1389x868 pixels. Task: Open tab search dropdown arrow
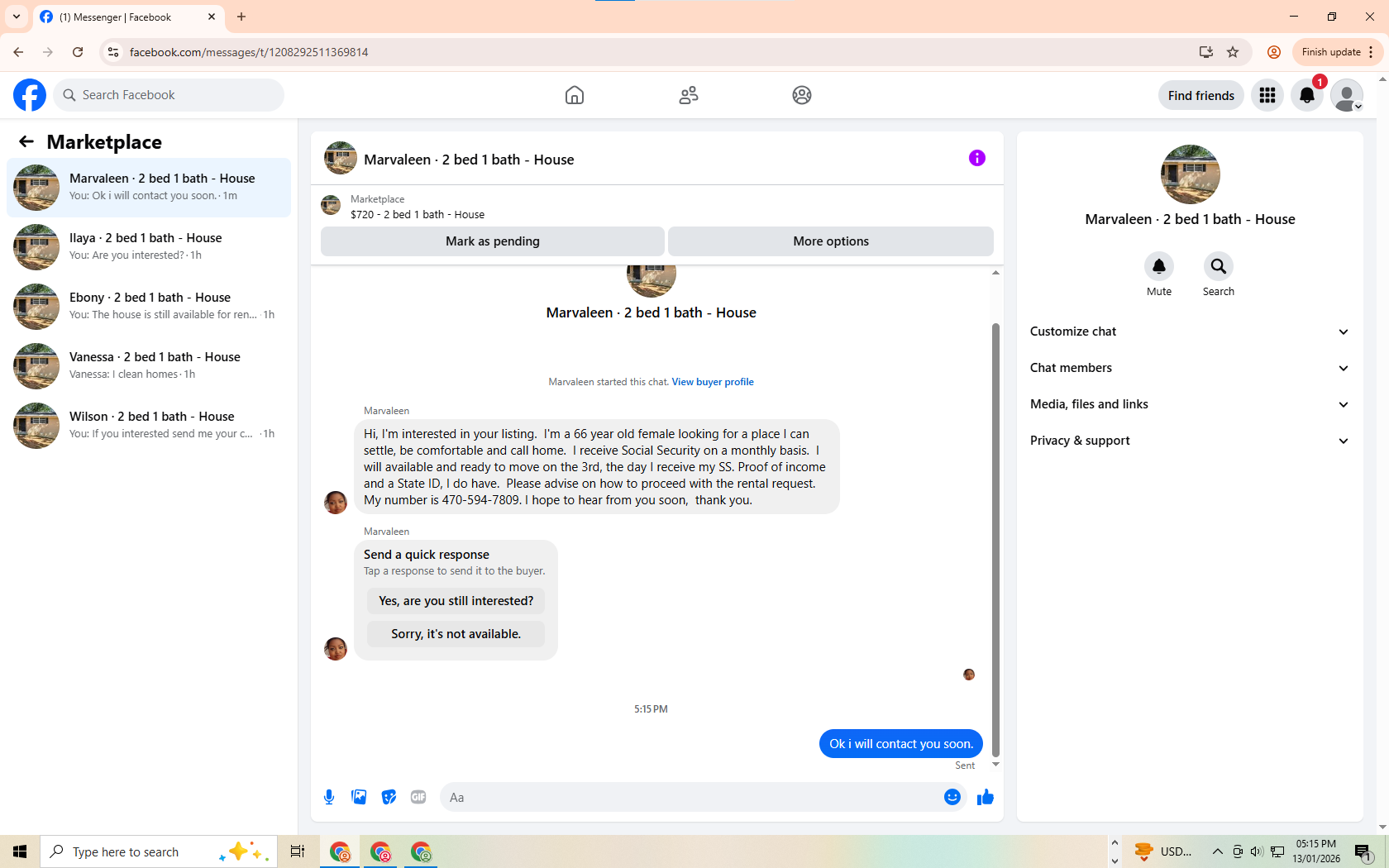[17, 17]
